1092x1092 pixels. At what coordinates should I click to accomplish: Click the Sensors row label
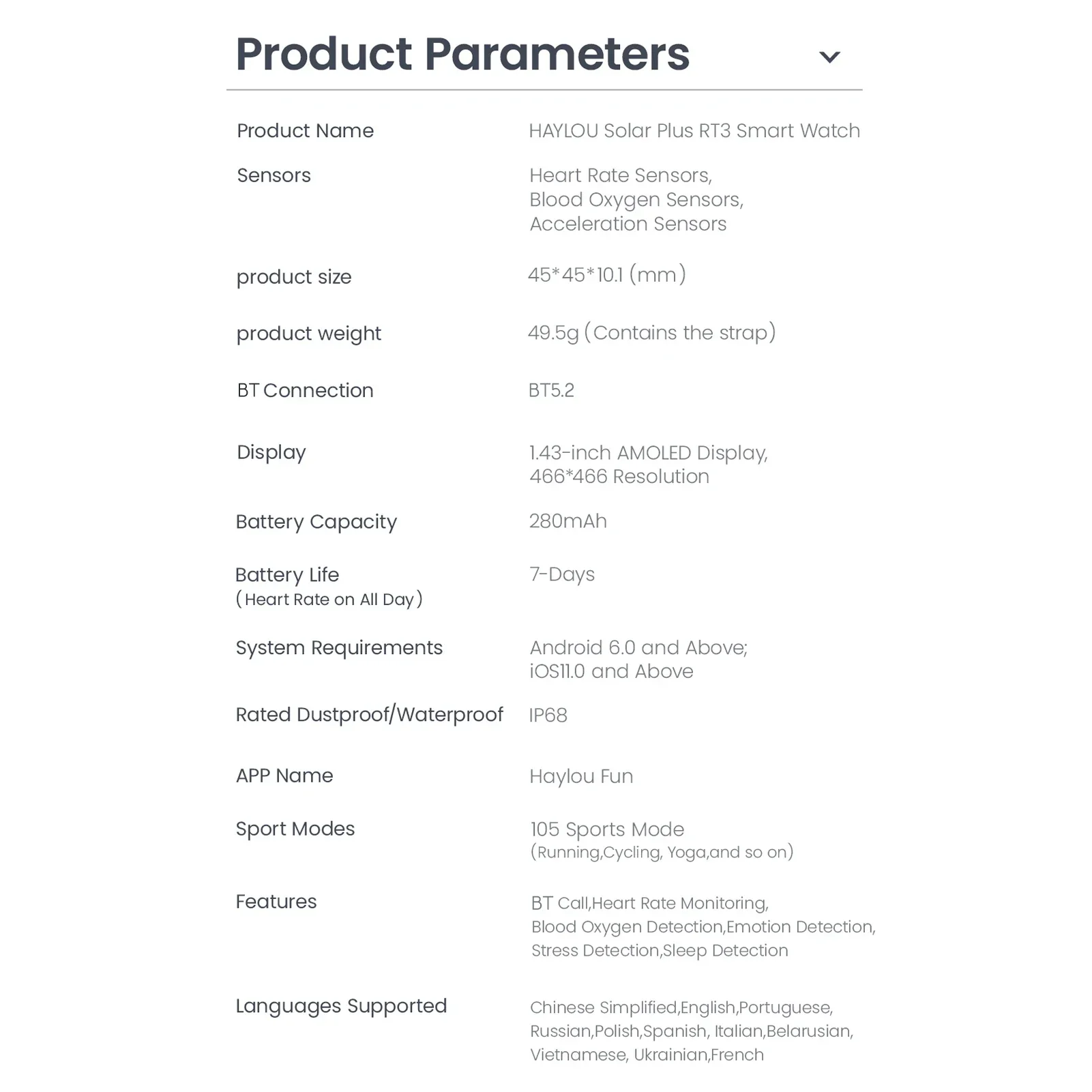274,175
